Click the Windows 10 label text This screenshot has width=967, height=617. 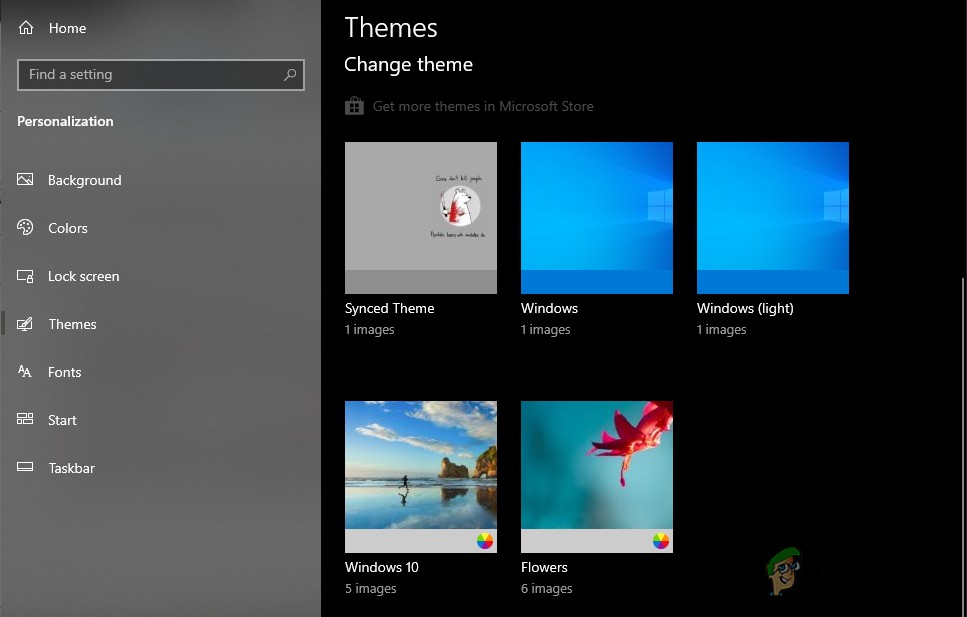[382, 567]
